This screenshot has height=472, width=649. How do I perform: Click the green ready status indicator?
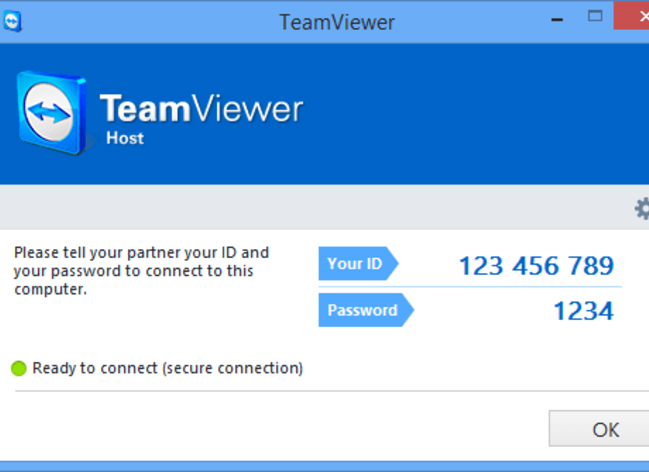tap(19, 368)
